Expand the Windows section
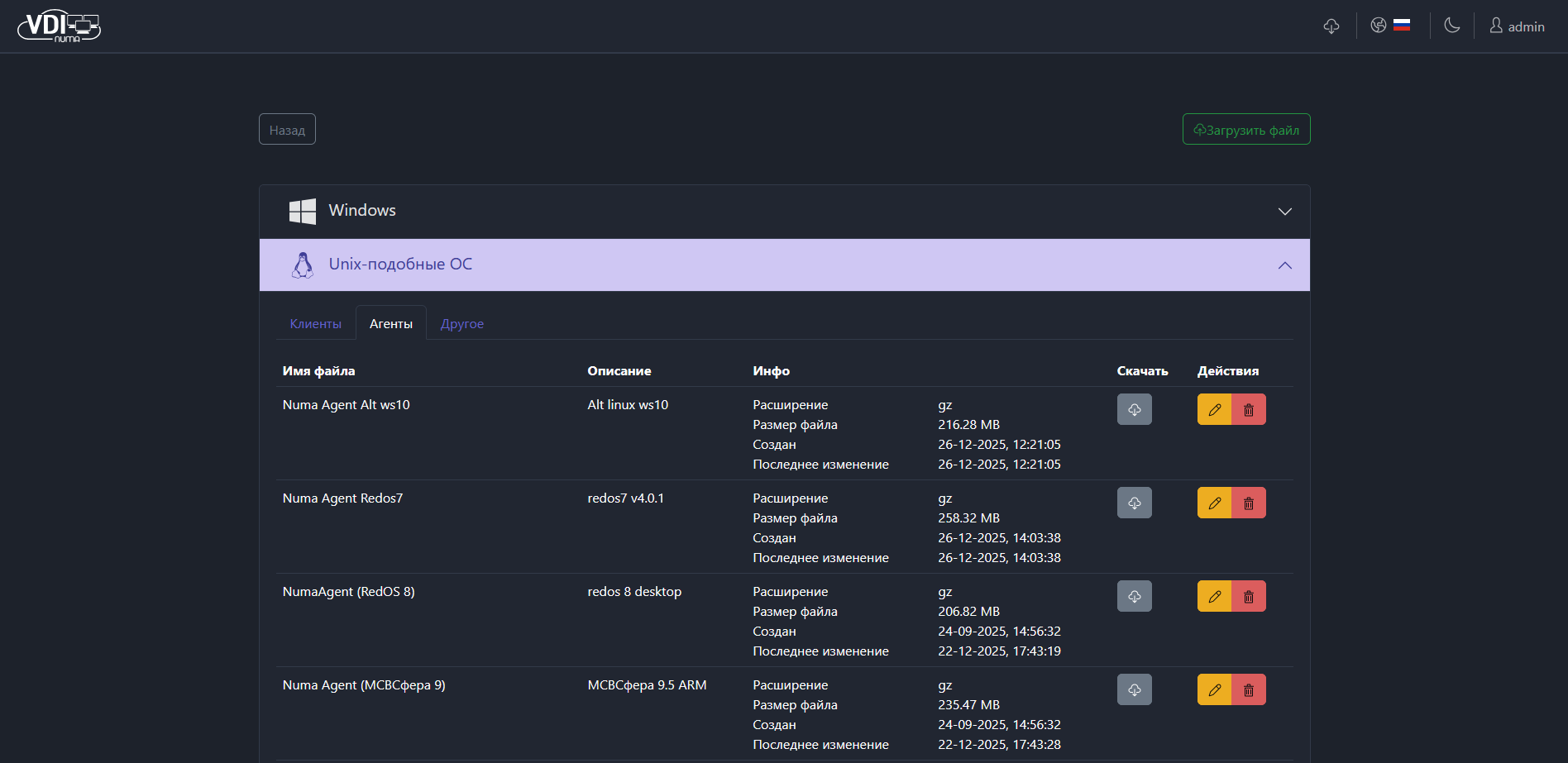The image size is (1568, 763). [x=784, y=212]
